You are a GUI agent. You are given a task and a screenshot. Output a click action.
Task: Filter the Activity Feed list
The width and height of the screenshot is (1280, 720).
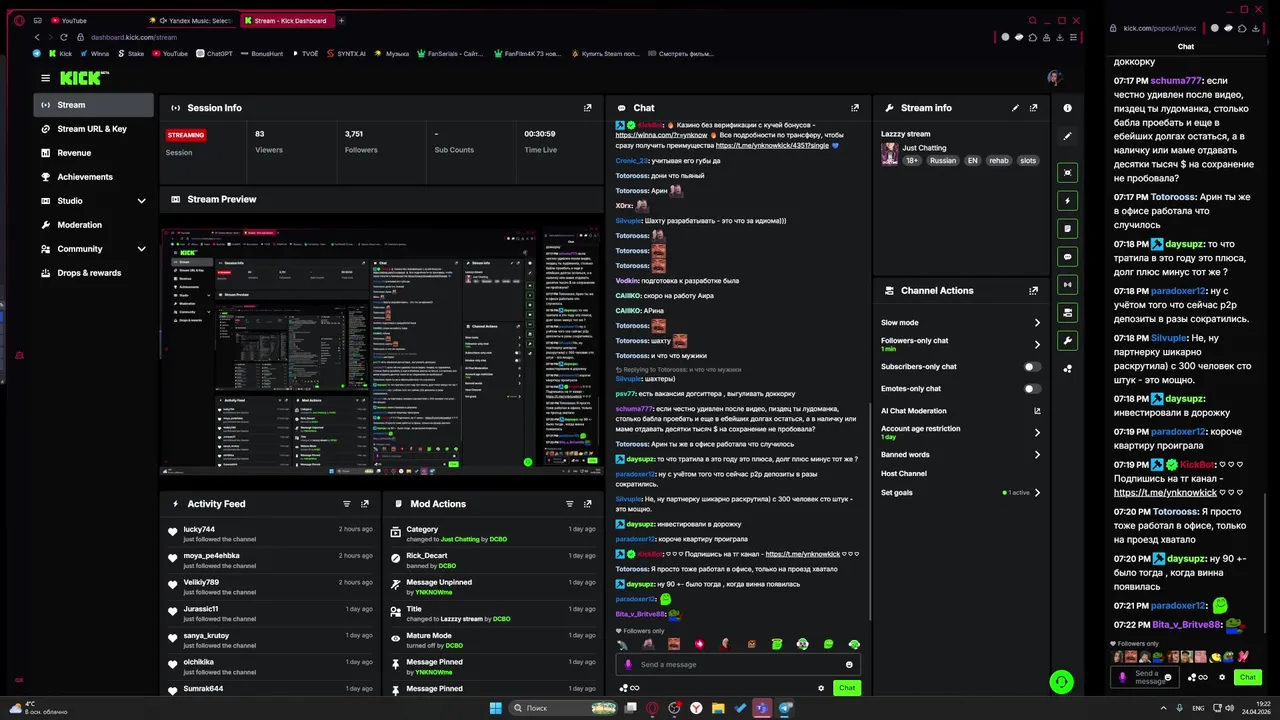[347, 504]
